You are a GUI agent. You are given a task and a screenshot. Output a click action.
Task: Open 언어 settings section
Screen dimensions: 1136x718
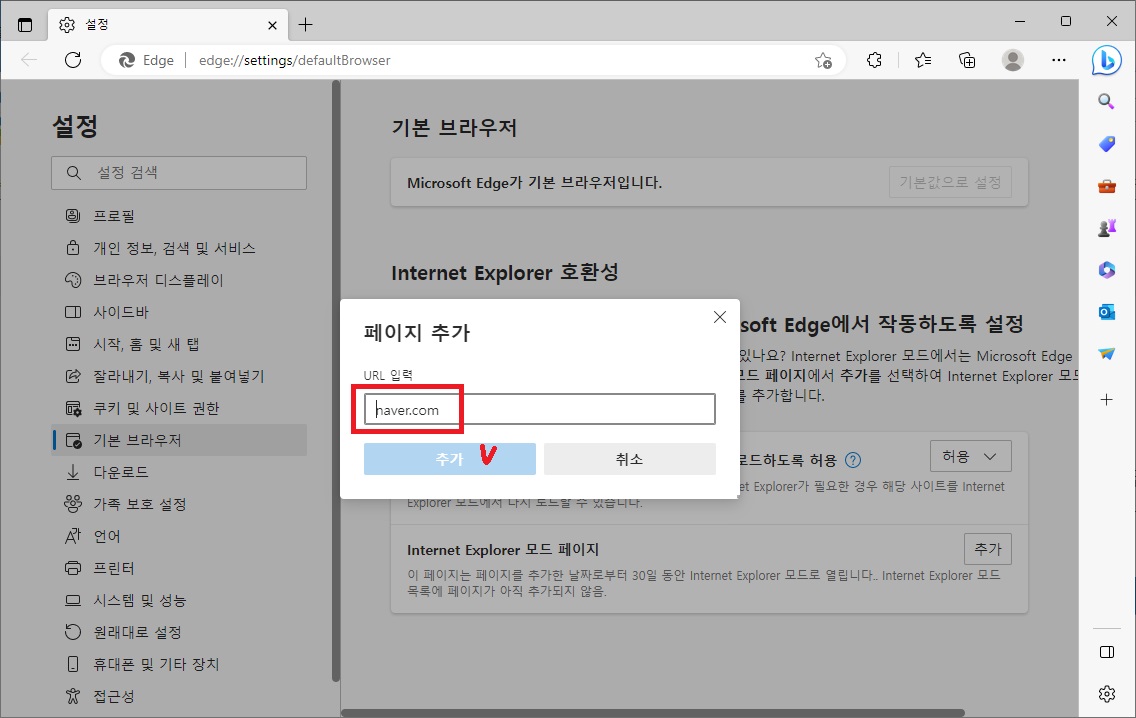tap(179, 536)
